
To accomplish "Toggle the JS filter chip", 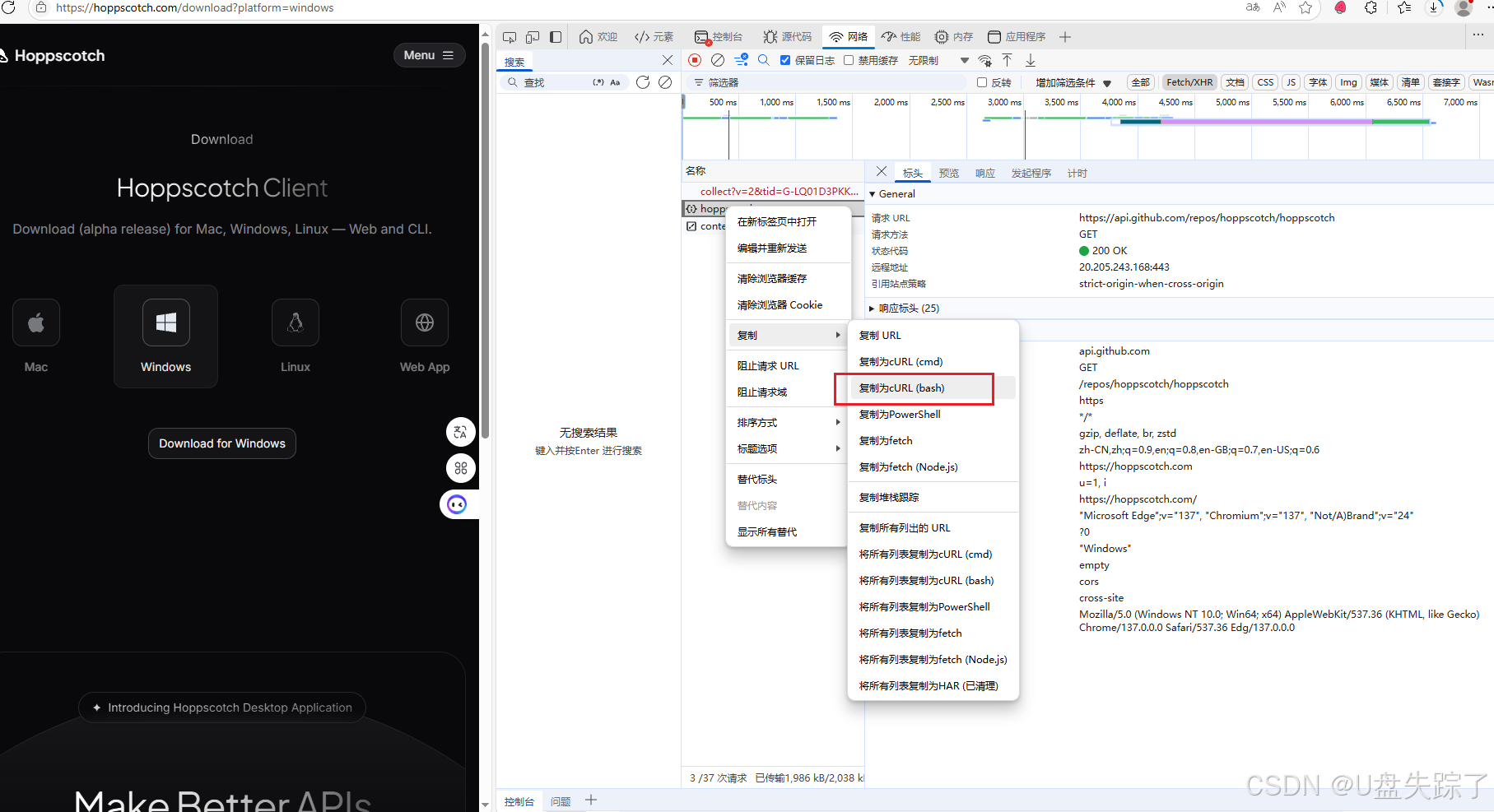I will coord(1292,82).
